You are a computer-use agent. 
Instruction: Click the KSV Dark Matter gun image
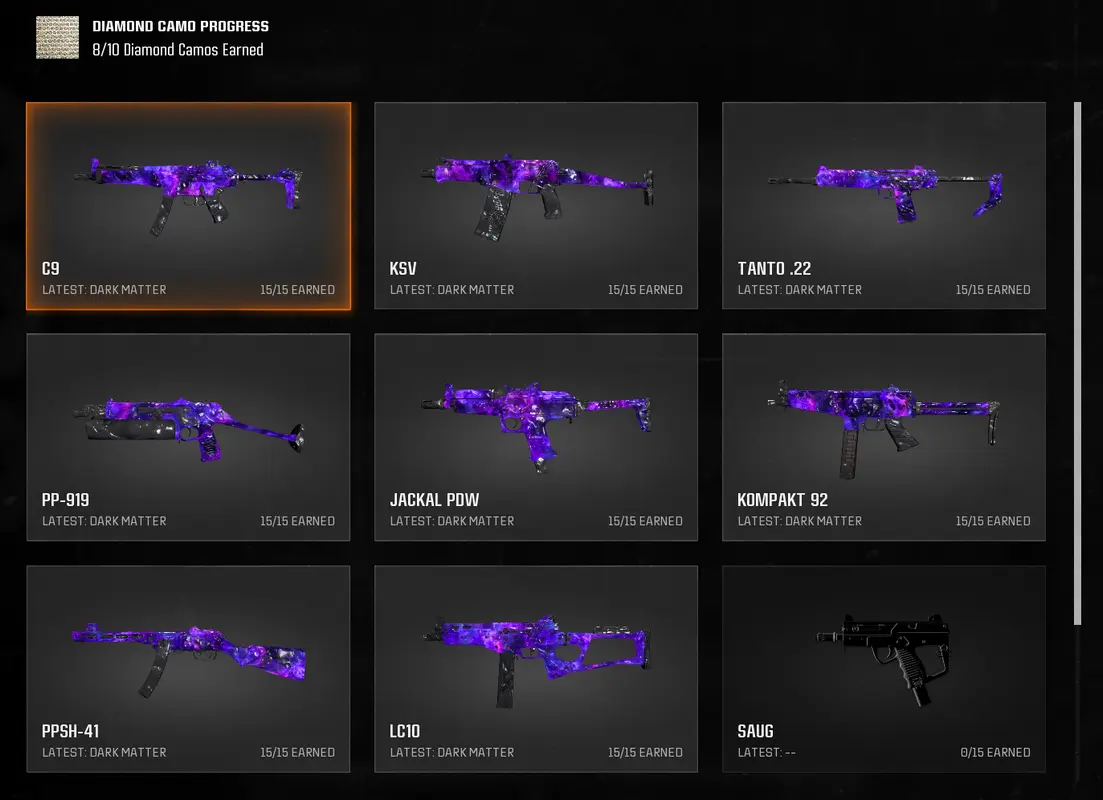tap(537, 197)
